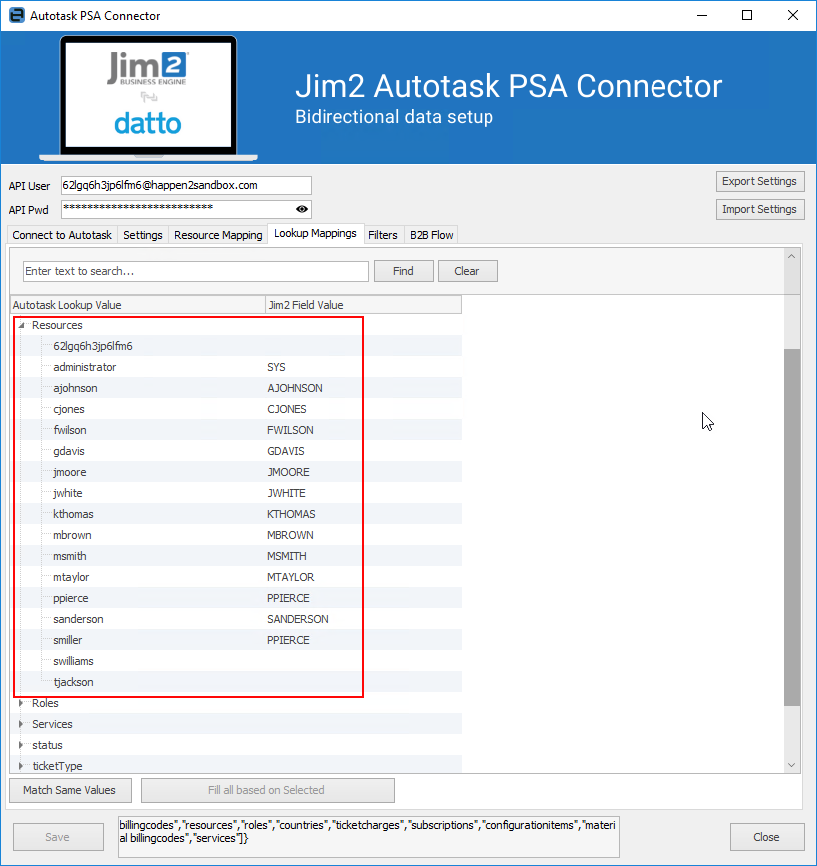817x866 pixels.
Task: Open the B2B Flow tab
Action: click(x=431, y=235)
